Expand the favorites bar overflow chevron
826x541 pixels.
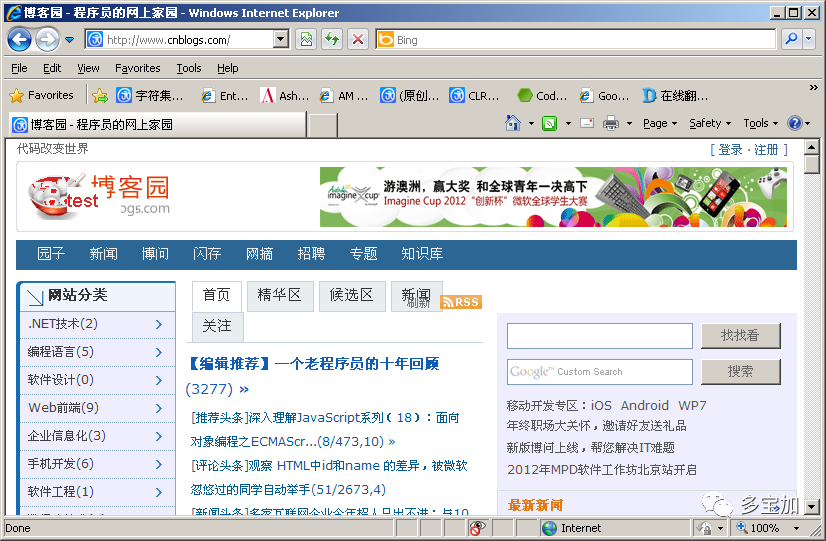click(x=813, y=87)
